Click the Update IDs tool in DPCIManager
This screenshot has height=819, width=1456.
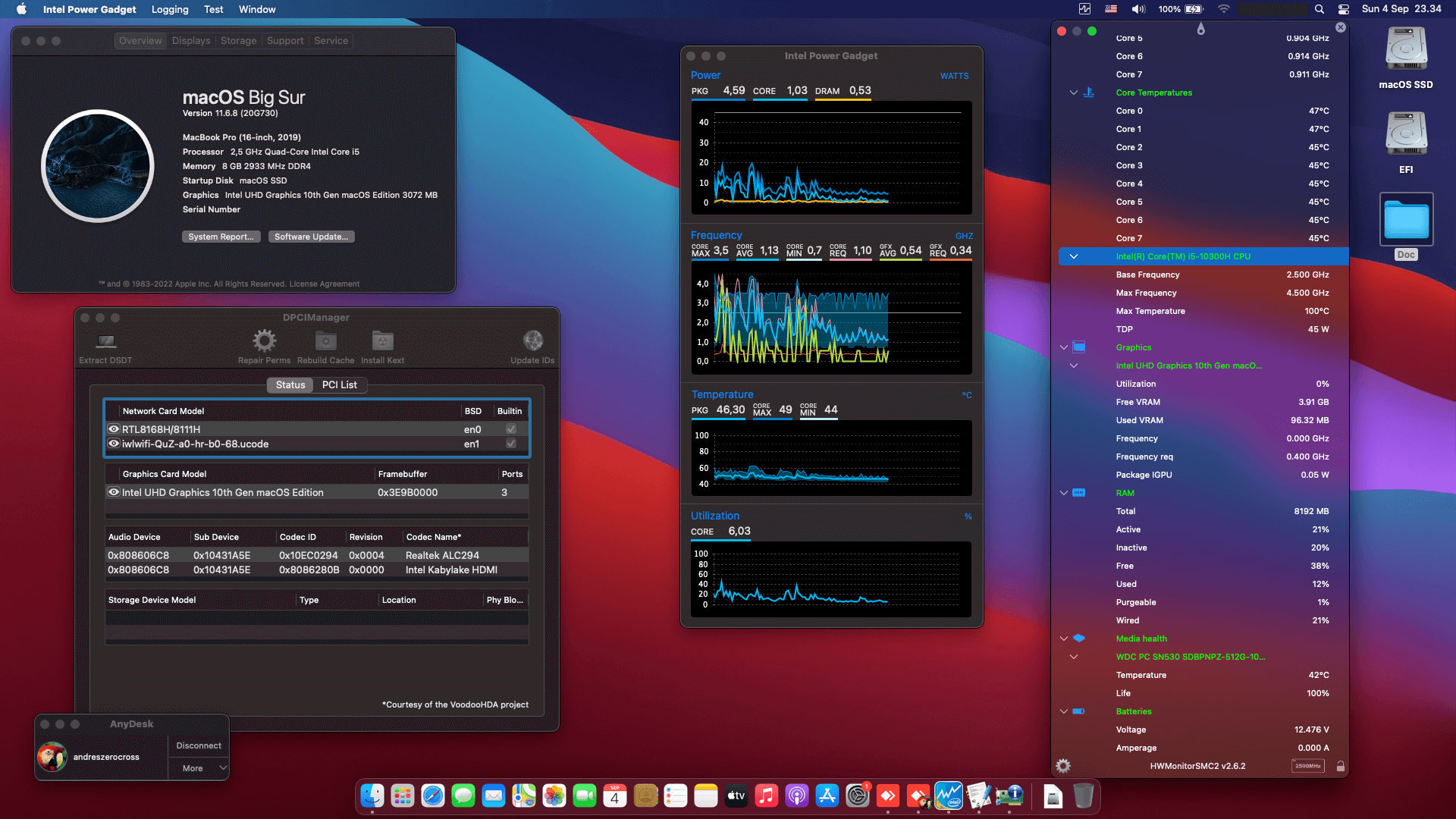click(x=532, y=346)
